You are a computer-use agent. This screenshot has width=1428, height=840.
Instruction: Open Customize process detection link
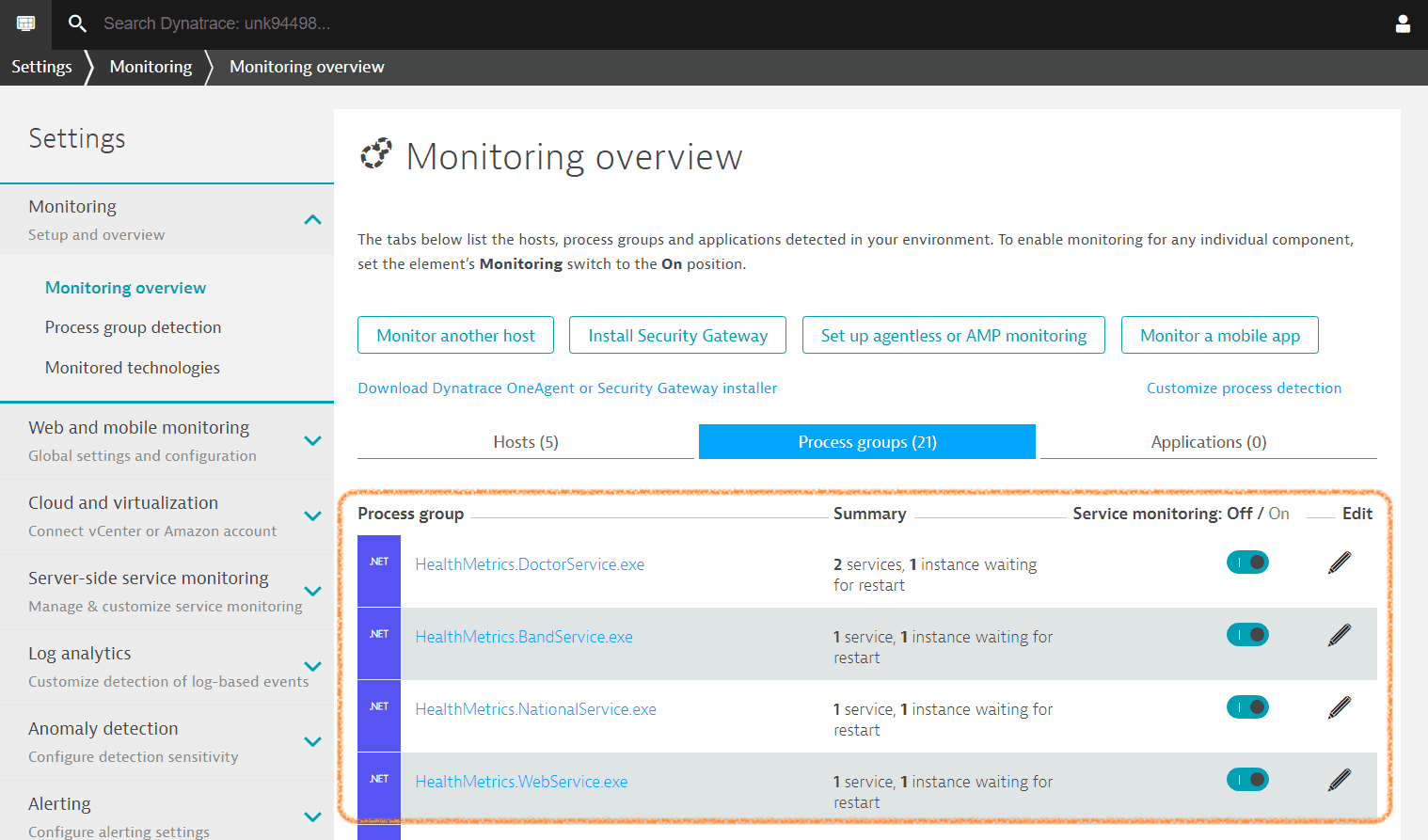[x=1244, y=388]
